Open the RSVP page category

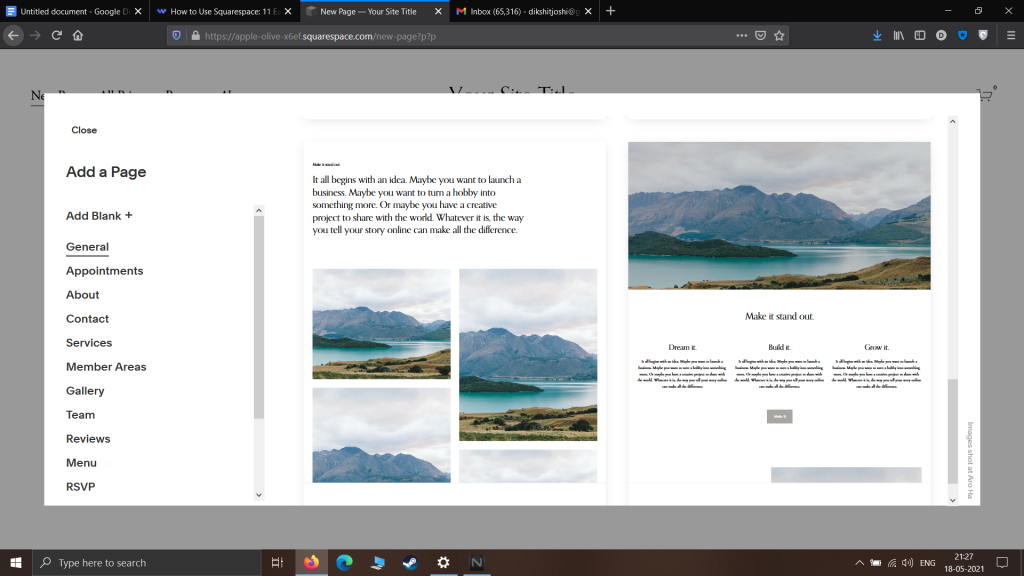click(80, 487)
